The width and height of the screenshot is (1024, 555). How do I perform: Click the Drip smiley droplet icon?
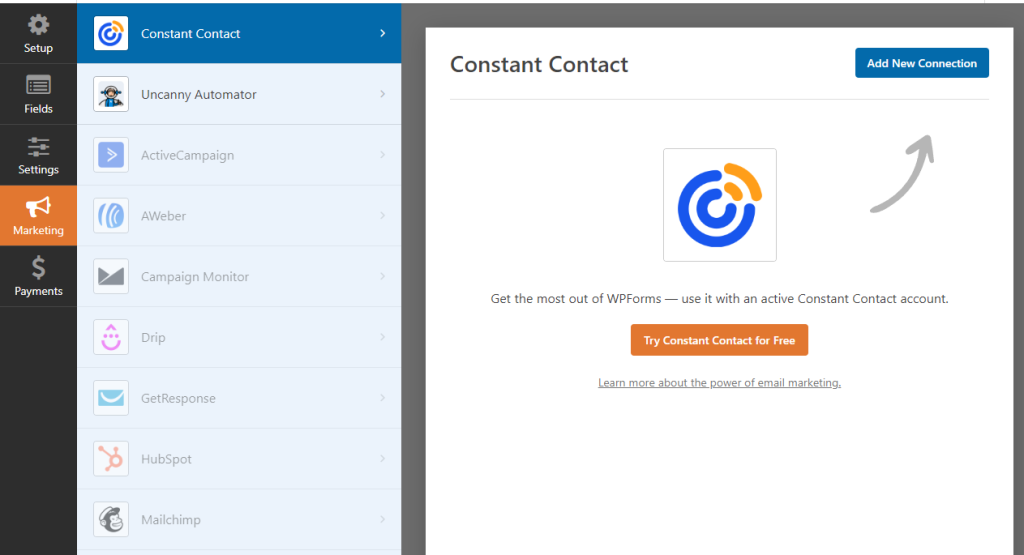[x=111, y=337]
